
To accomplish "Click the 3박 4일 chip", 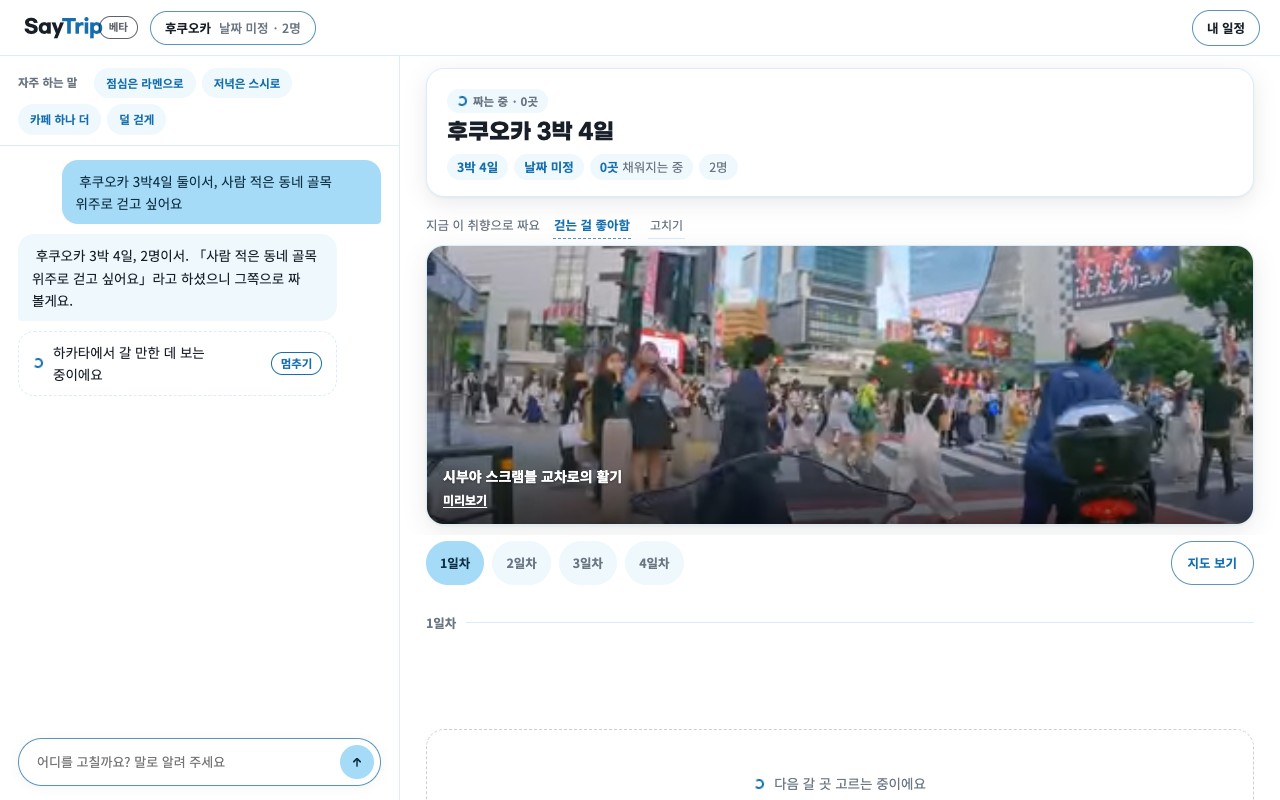I will coord(477,167).
